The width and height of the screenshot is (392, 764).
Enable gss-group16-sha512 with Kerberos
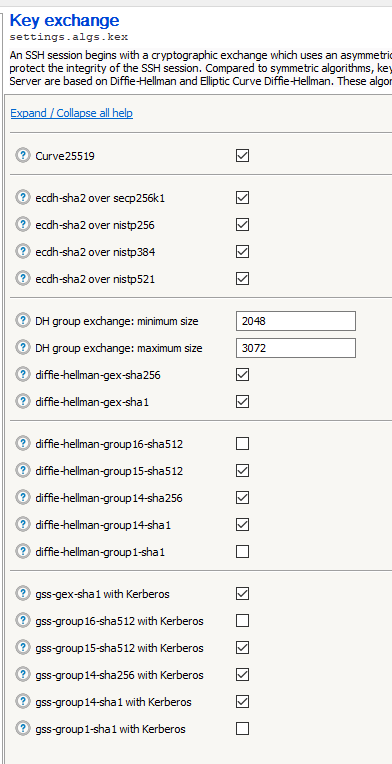point(242,620)
